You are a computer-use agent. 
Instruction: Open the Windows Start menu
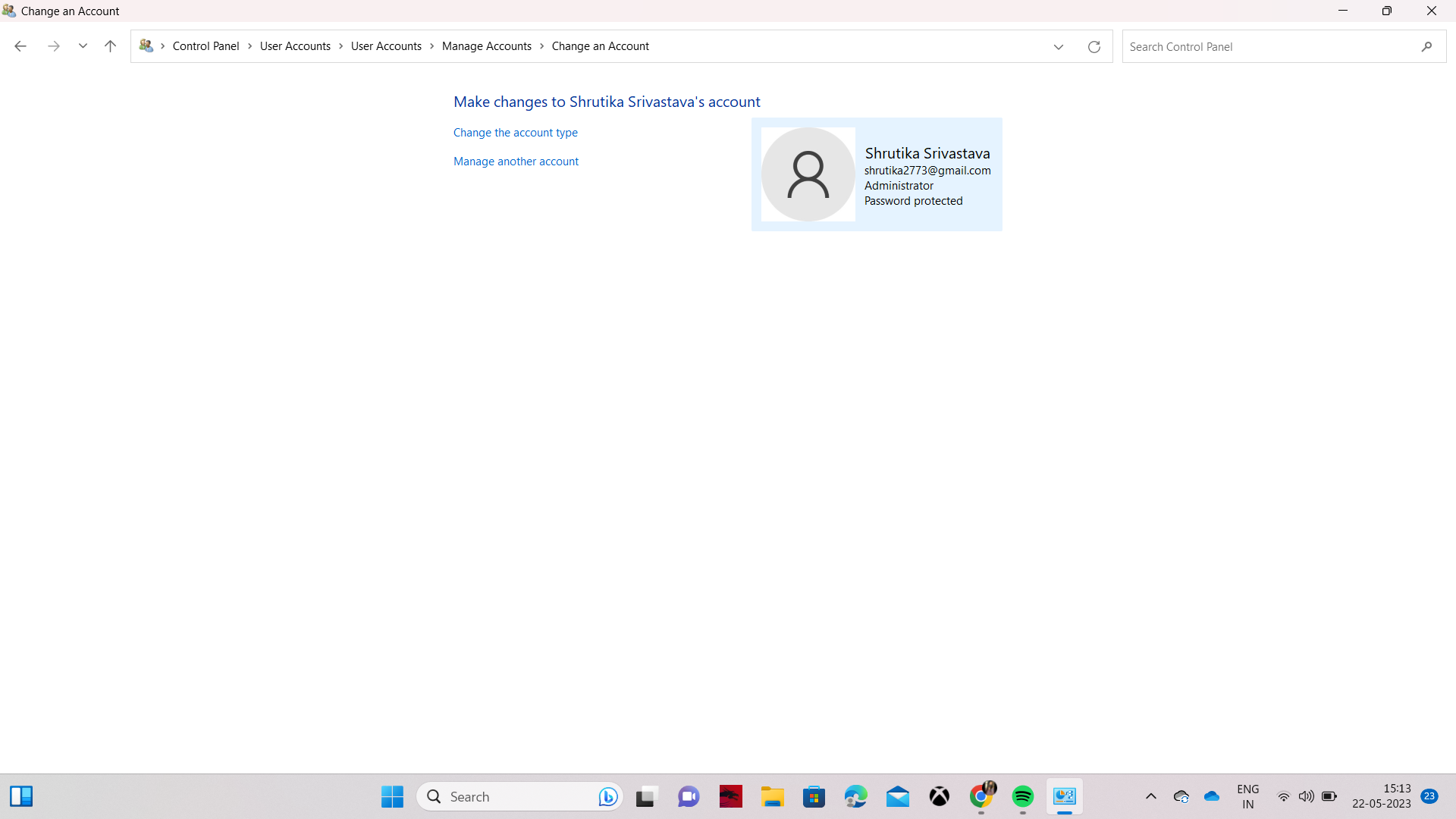pos(392,796)
